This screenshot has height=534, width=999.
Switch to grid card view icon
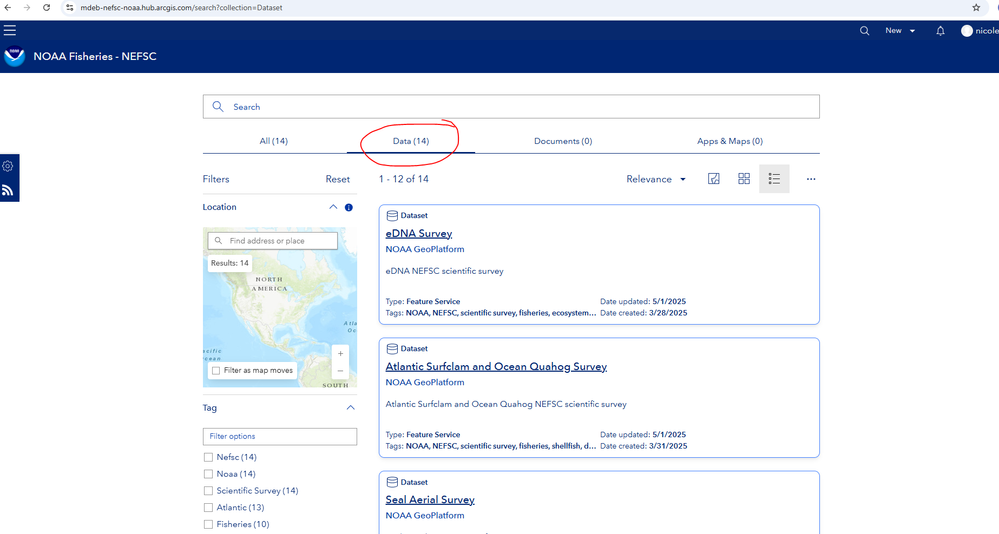tap(744, 179)
